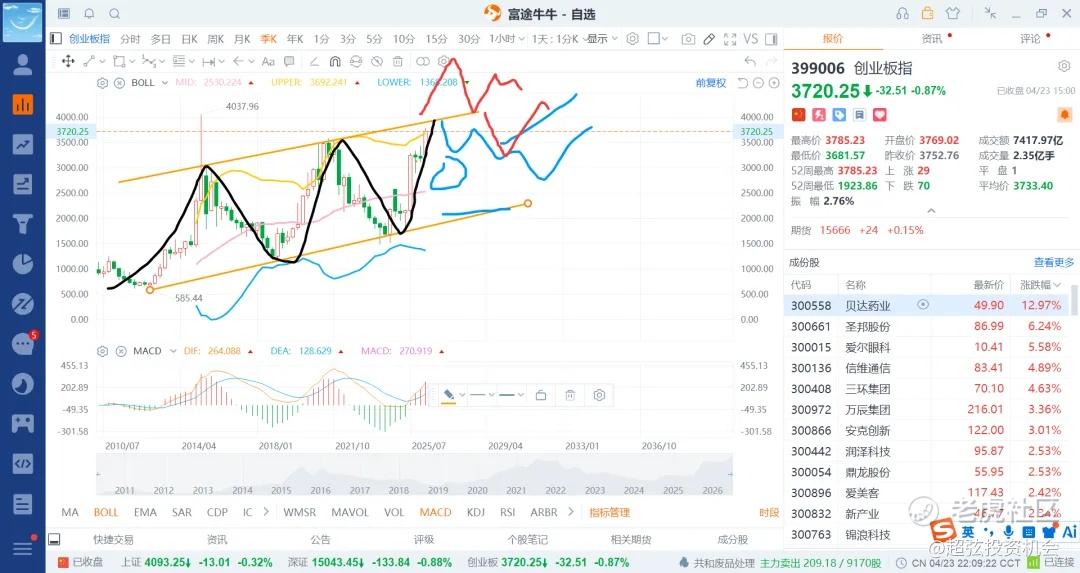1080x573 pixels.
Task: Undo last drawing action
Action: pyautogui.click(x=750, y=61)
